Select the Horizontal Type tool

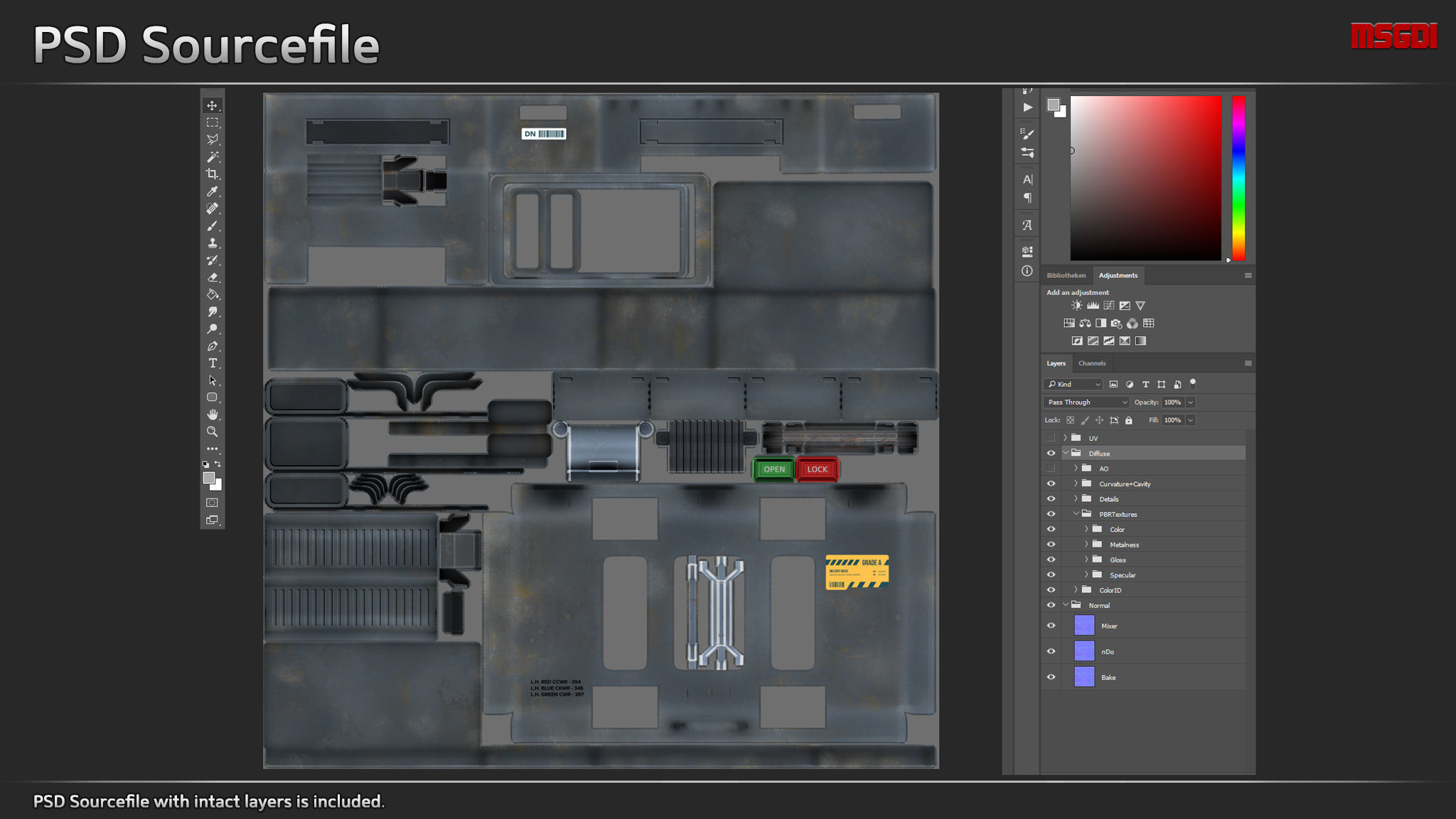pos(212,363)
